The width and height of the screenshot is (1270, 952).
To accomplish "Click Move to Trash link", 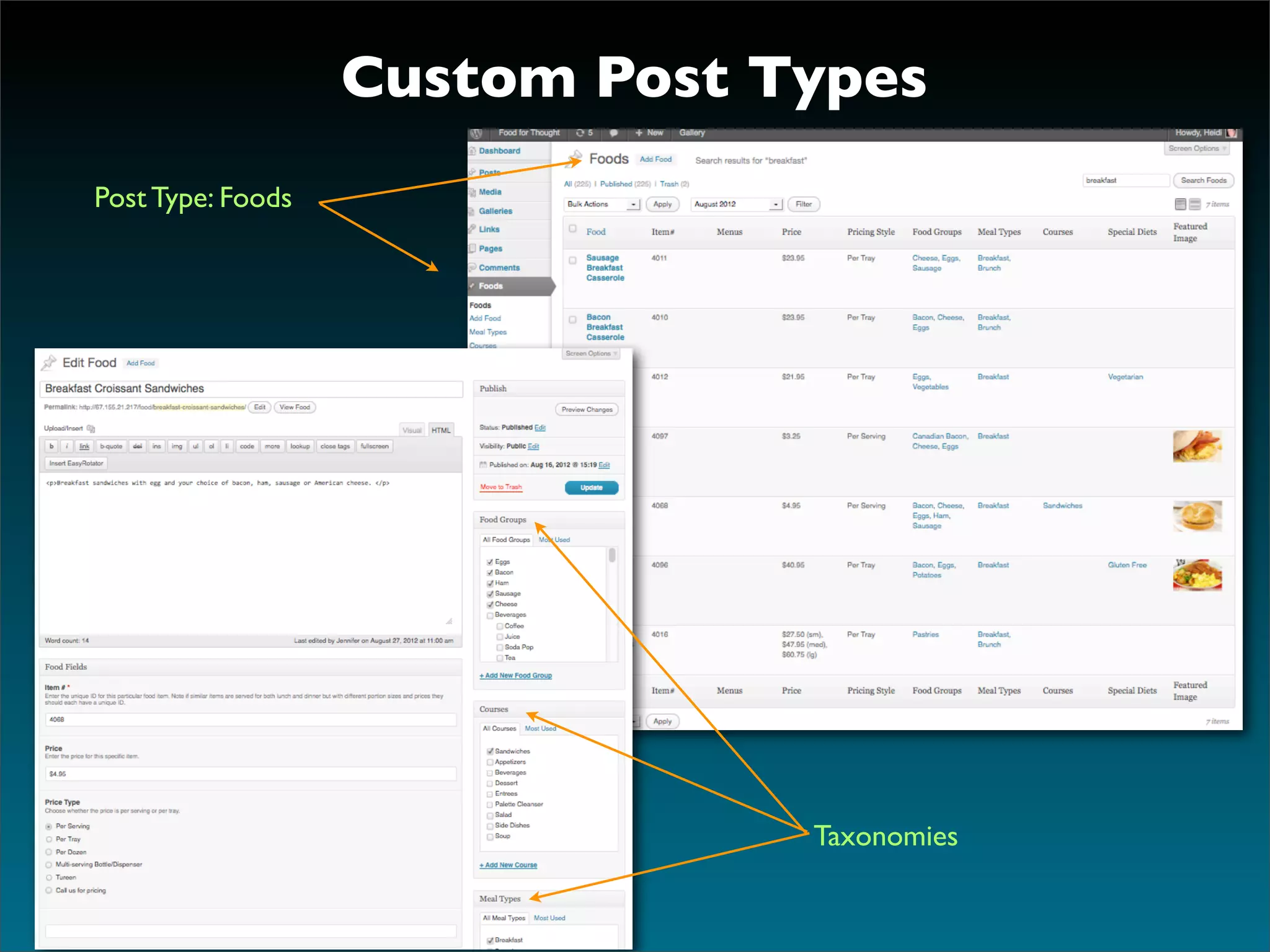I will click(501, 487).
